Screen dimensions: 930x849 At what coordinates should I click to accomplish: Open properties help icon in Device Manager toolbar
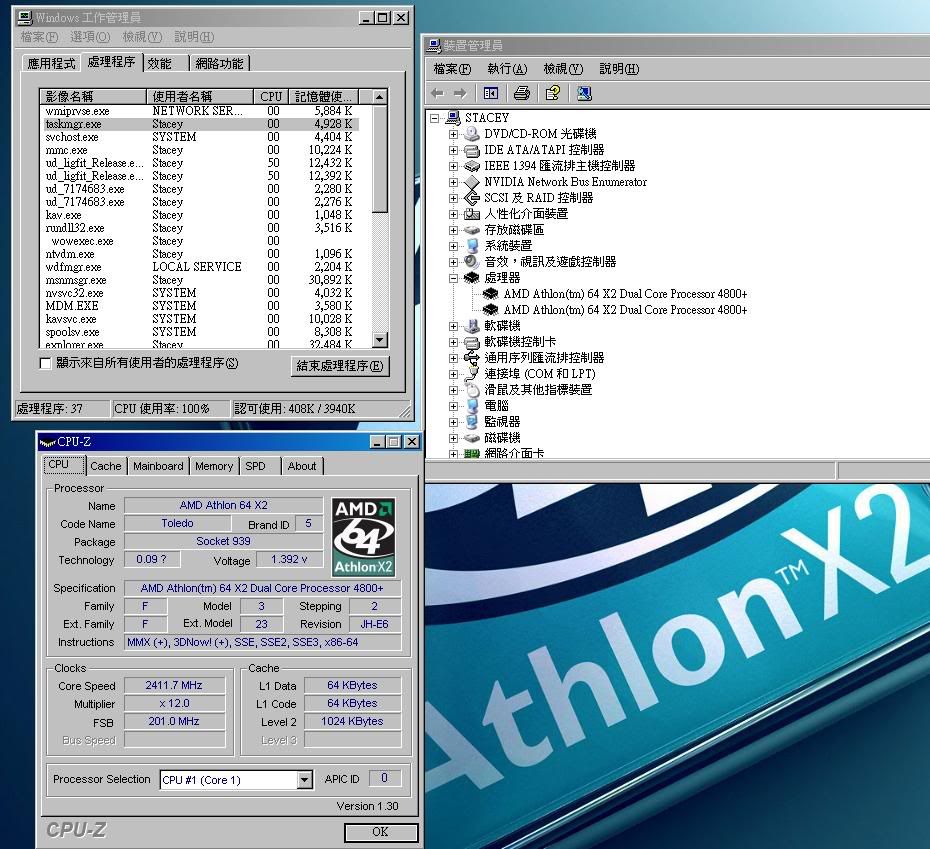coord(553,93)
